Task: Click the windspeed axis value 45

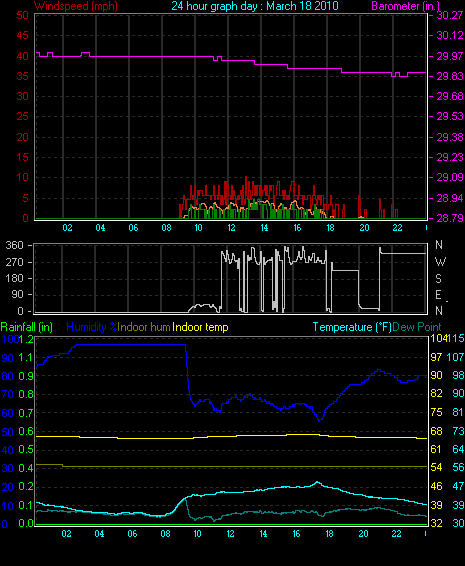Action: [x=22, y=35]
